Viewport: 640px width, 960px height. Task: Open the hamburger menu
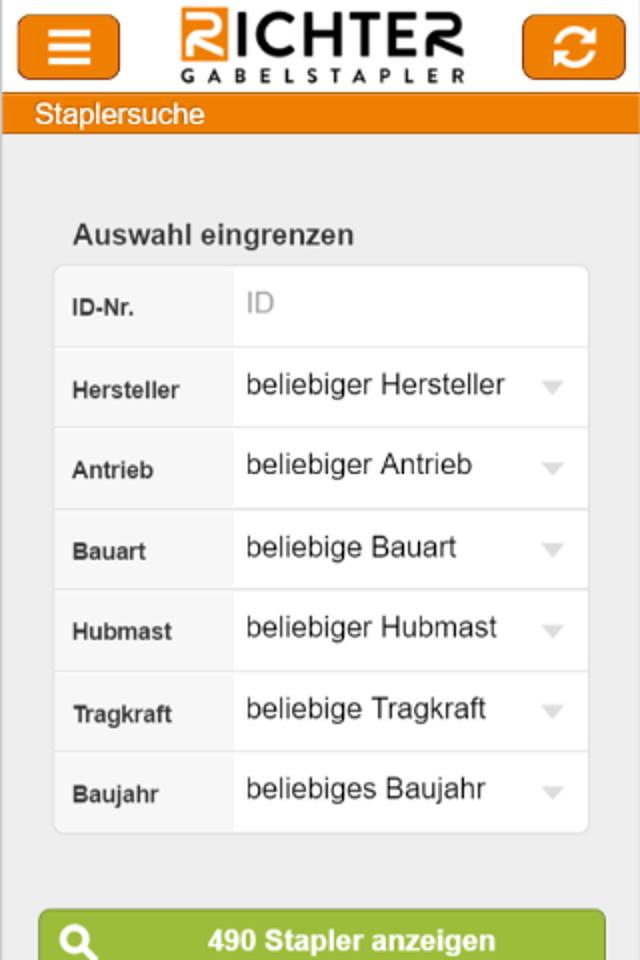[x=68, y=46]
